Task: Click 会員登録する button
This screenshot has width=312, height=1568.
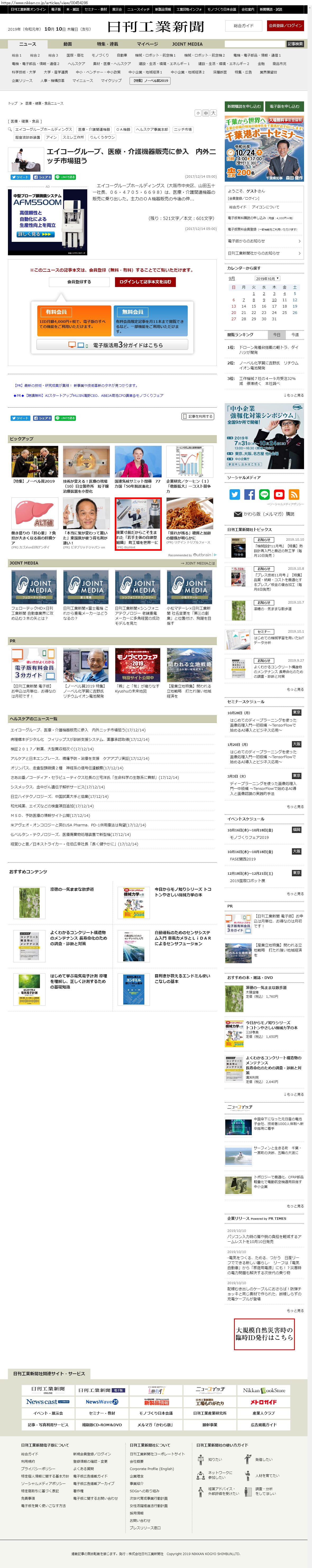Action: tap(79, 282)
